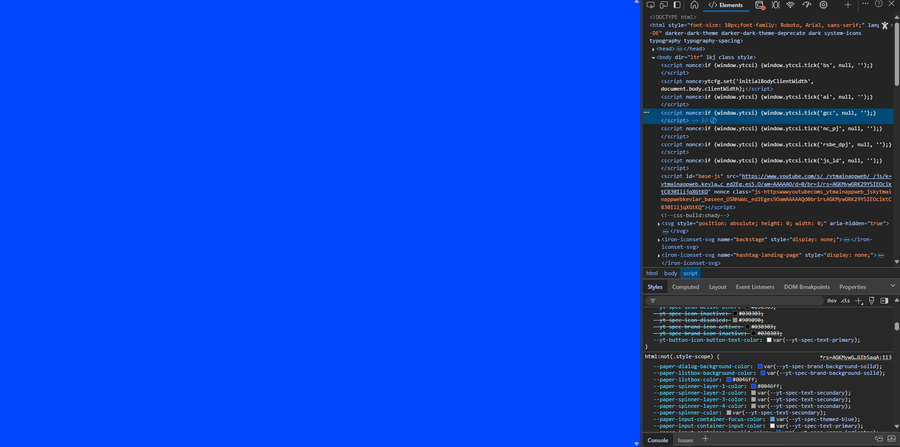Toggle computed styles sidebar icon
This screenshot has height=447, width=900.
(x=884, y=301)
